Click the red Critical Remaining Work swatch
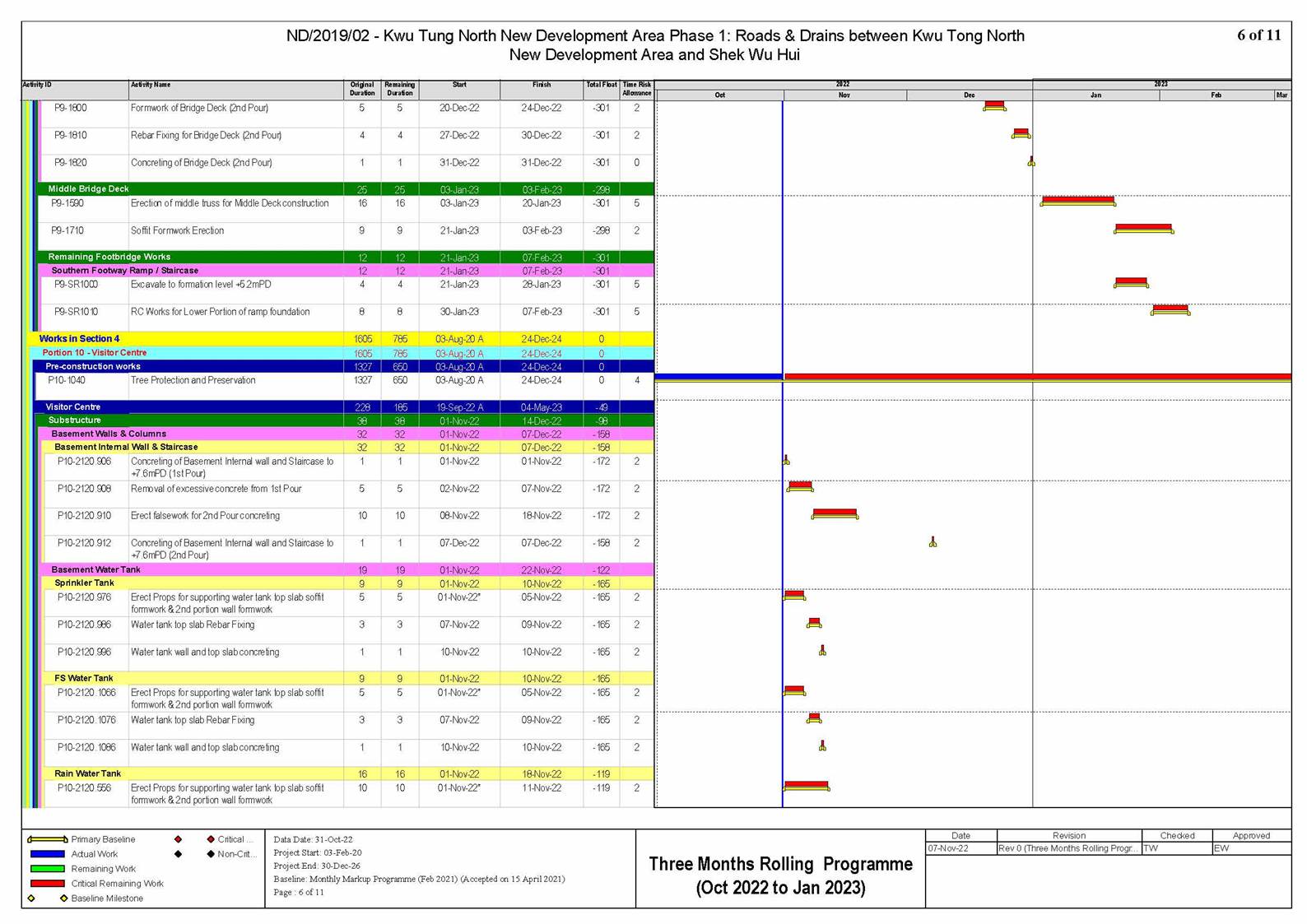Viewport: 1307px width, 924px height. pos(47,884)
